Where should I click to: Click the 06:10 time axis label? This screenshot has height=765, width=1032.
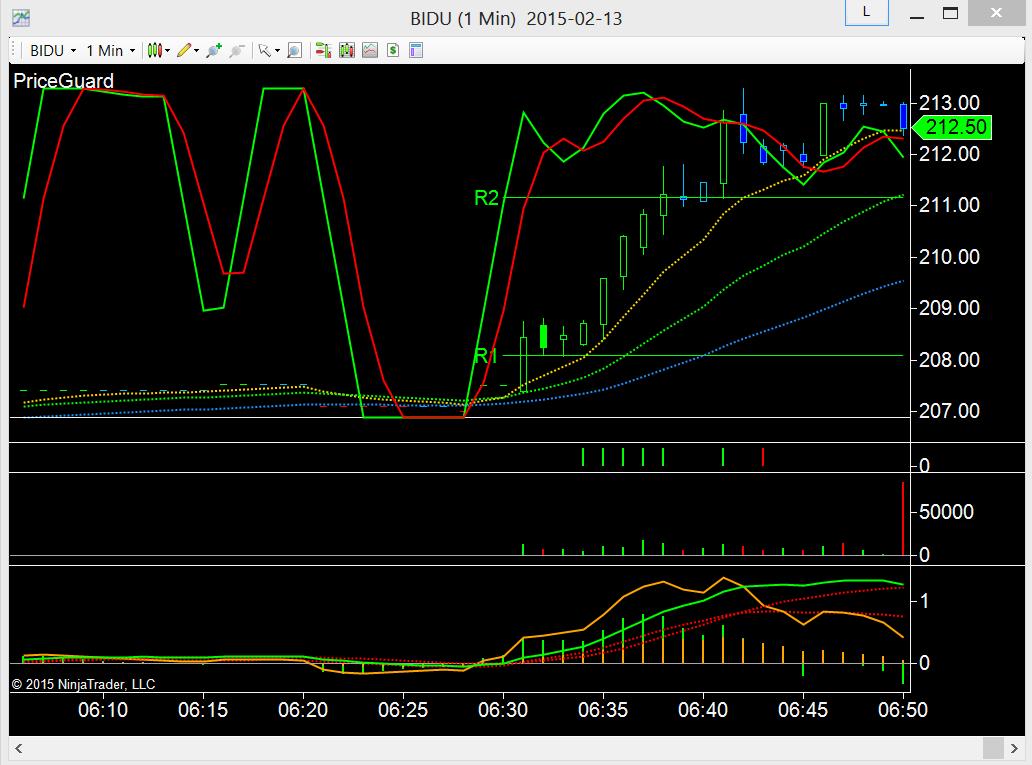(103, 710)
